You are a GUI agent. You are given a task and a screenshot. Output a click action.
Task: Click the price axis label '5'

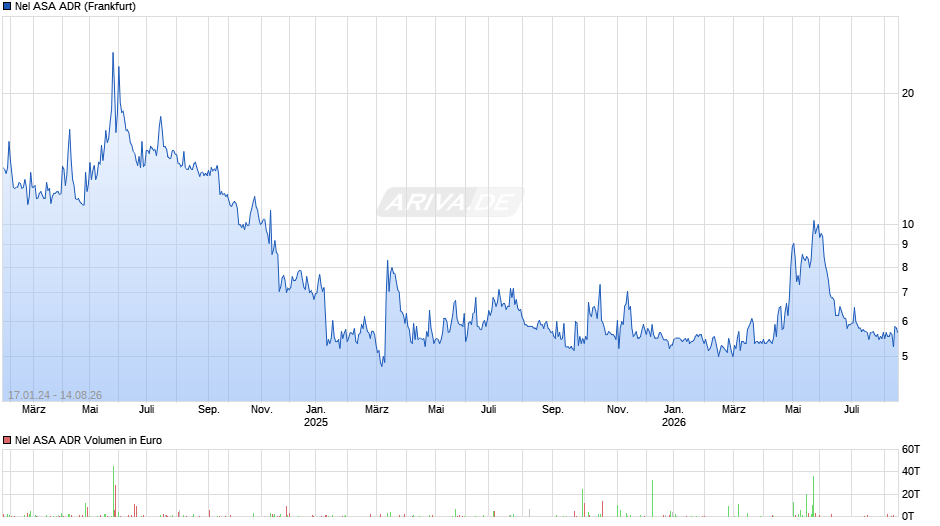tap(905, 356)
